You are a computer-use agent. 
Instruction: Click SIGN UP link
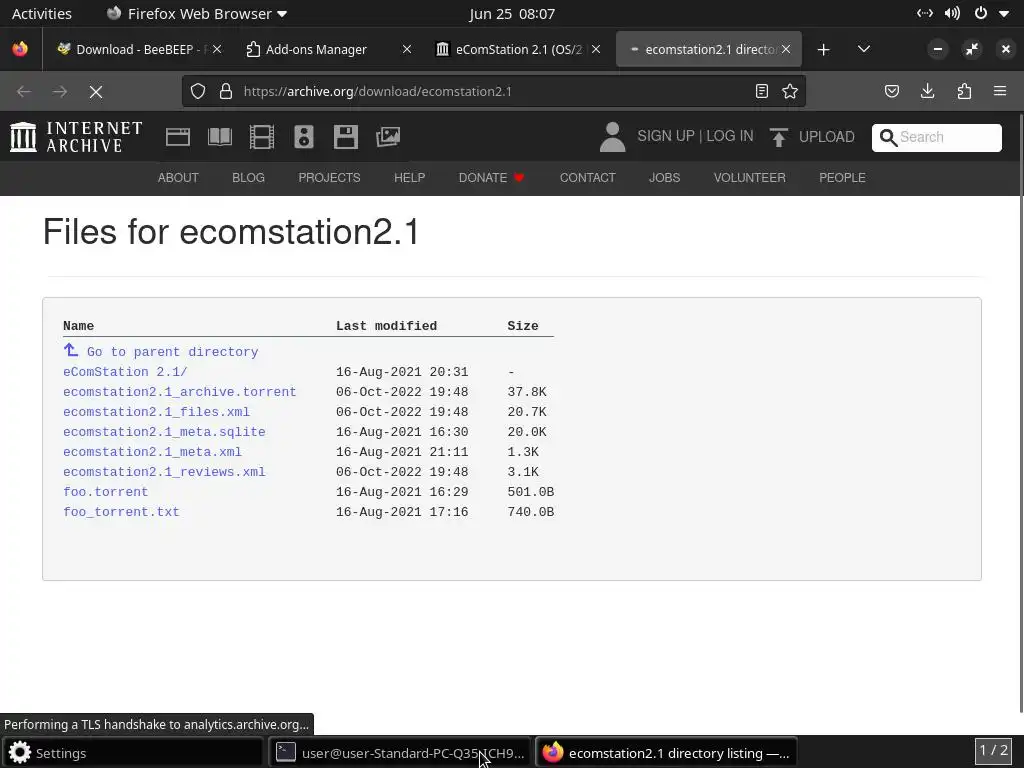[665, 136]
